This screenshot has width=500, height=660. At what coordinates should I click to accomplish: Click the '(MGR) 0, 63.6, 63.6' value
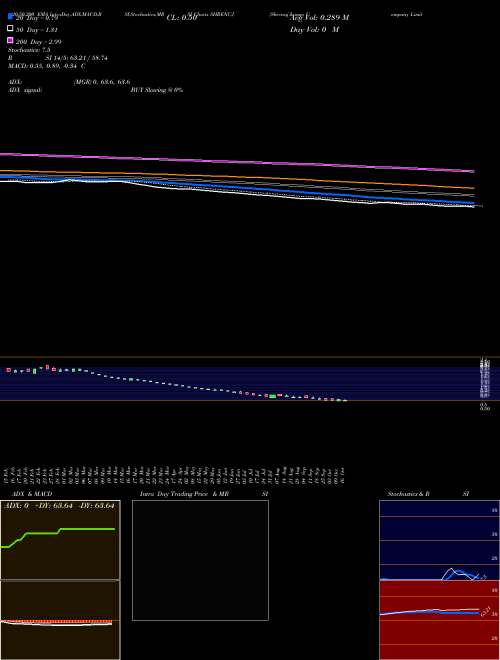point(102,82)
